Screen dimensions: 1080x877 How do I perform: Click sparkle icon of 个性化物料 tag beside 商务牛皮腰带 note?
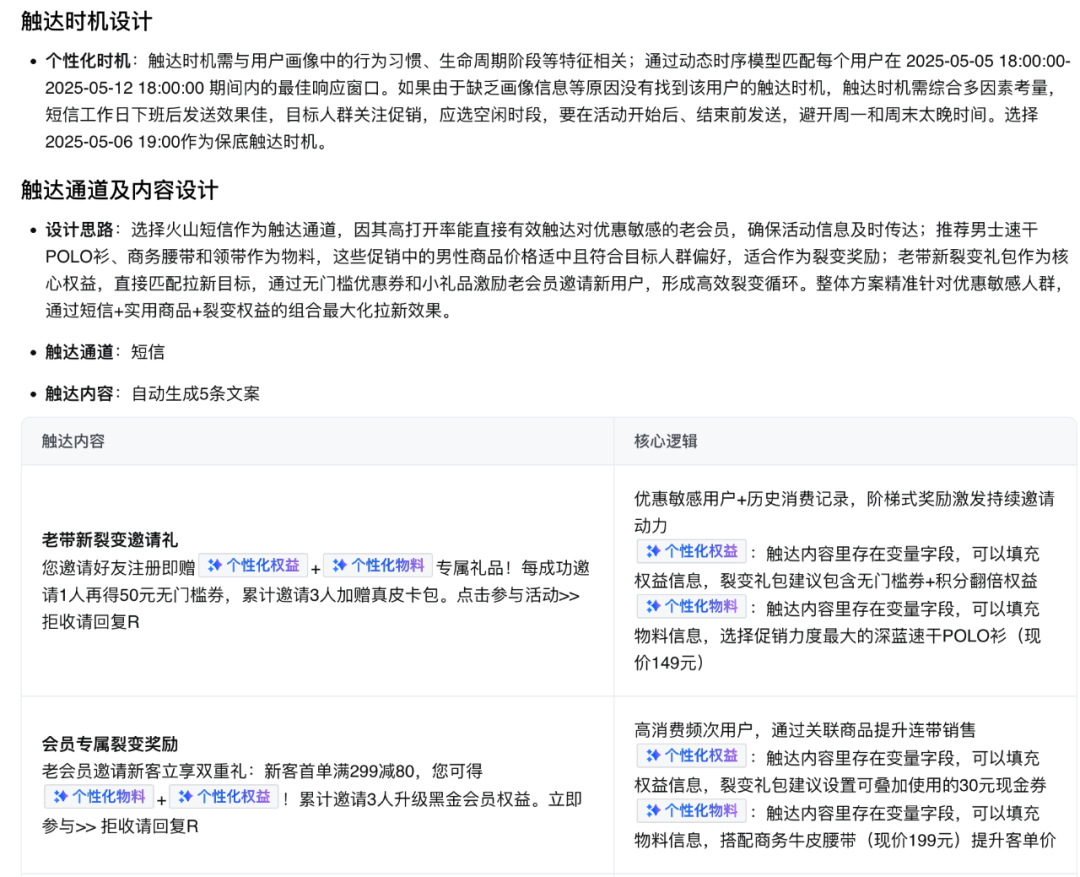(652, 811)
